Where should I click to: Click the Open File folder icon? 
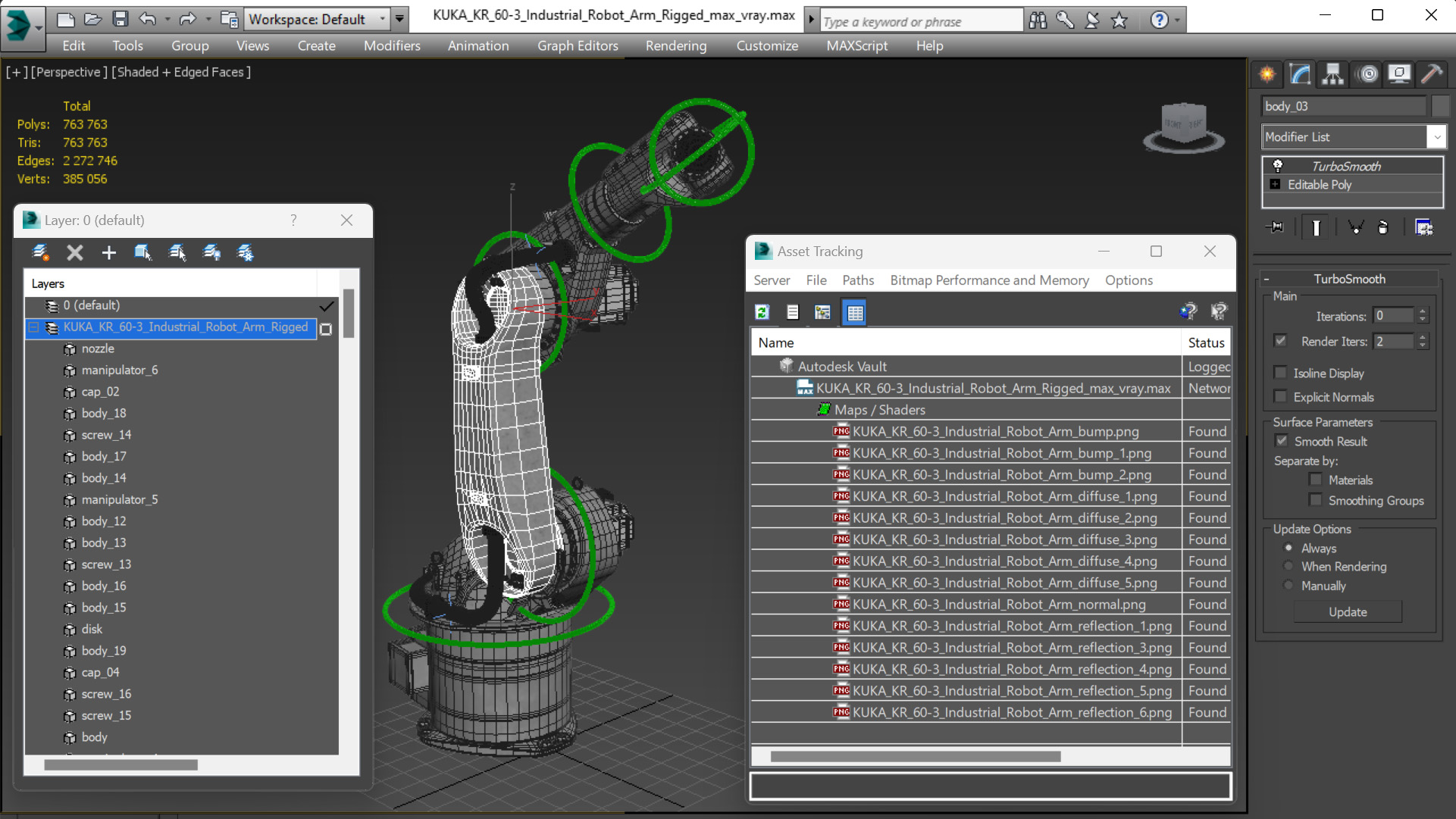click(92, 19)
